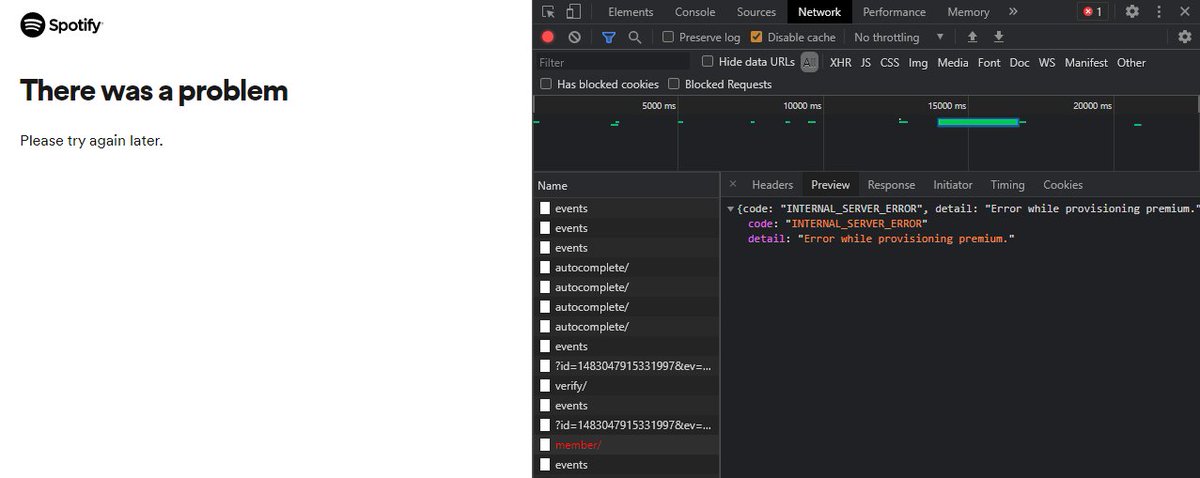Select the verify/ request
Image resolution: width=1200 pixels, height=478 pixels.
coord(626,386)
